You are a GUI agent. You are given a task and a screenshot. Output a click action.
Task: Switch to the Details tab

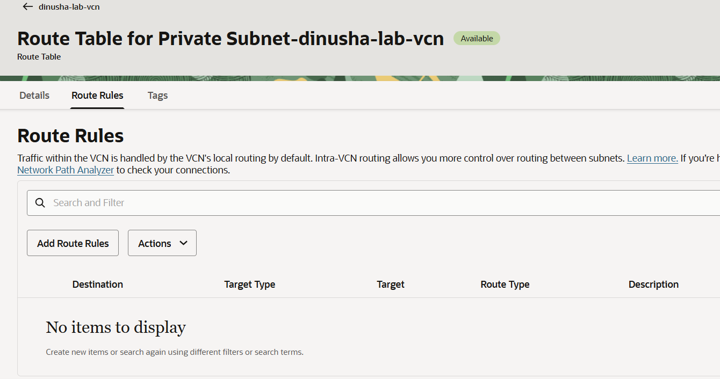point(34,95)
